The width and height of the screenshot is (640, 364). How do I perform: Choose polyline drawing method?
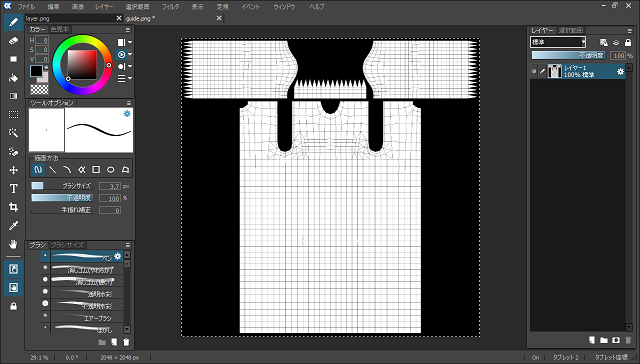[x=82, y=169]
